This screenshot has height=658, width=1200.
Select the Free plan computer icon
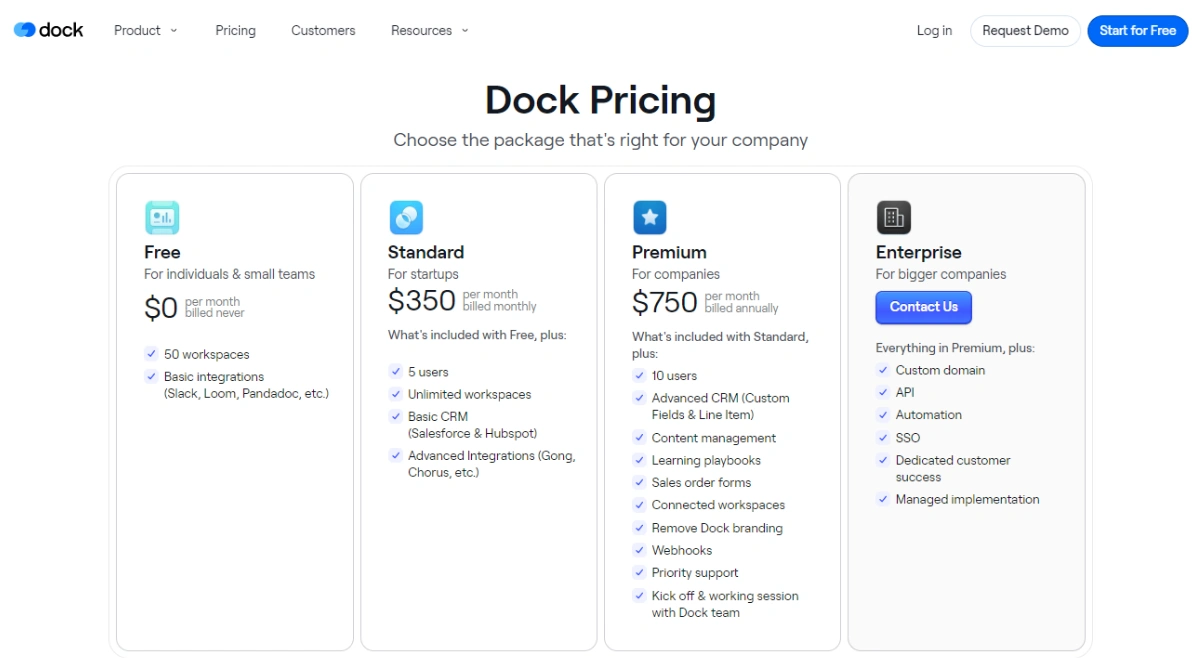tap(162, 217)
